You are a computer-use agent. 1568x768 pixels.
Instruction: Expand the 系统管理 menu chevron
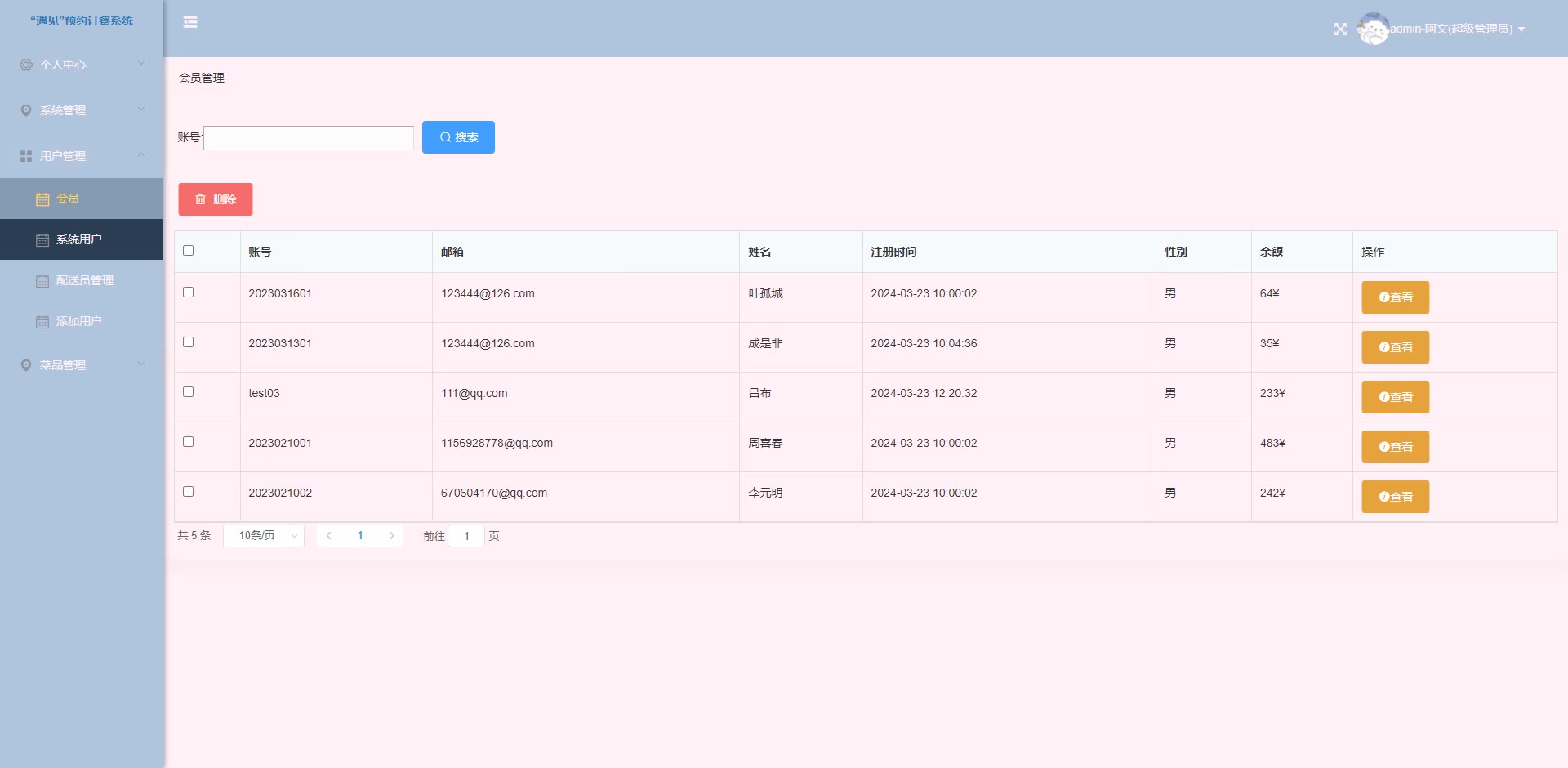click(x=141, y=109)
